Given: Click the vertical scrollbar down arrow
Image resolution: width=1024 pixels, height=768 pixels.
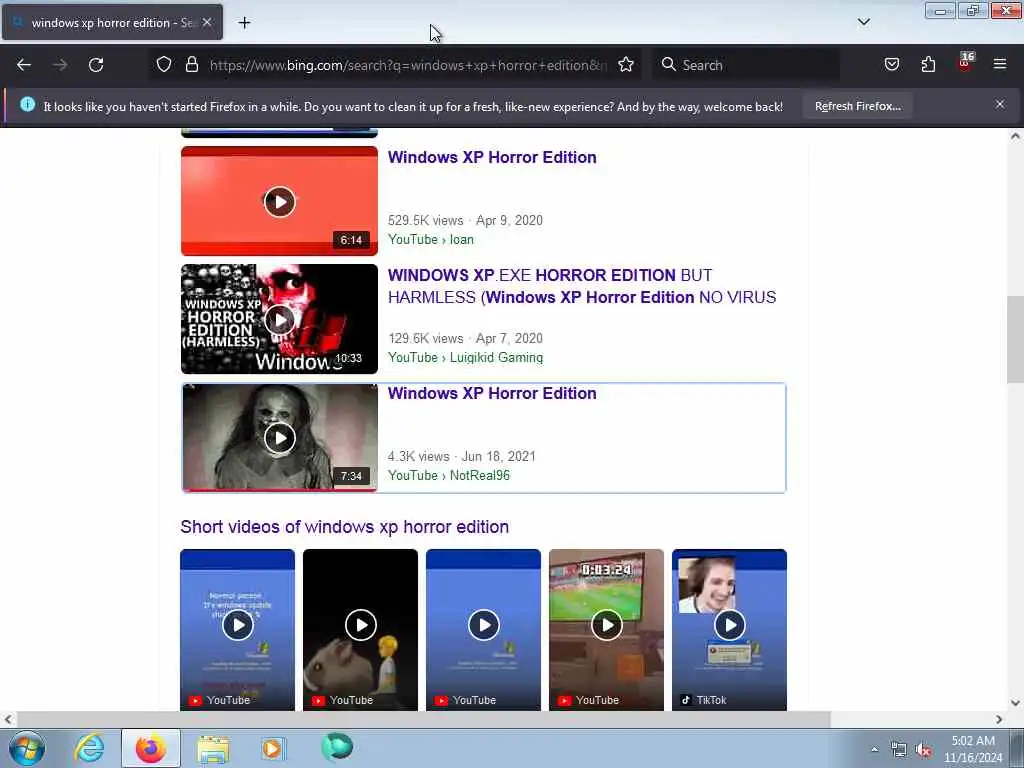Looking at the screenshot, I should 1015,703.
